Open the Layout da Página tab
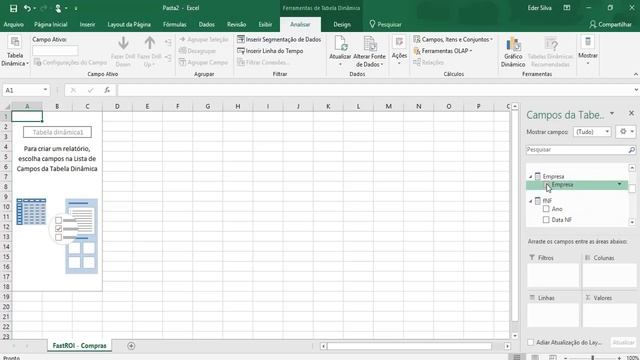The image size is (640, 360). (x=129, y=24)
